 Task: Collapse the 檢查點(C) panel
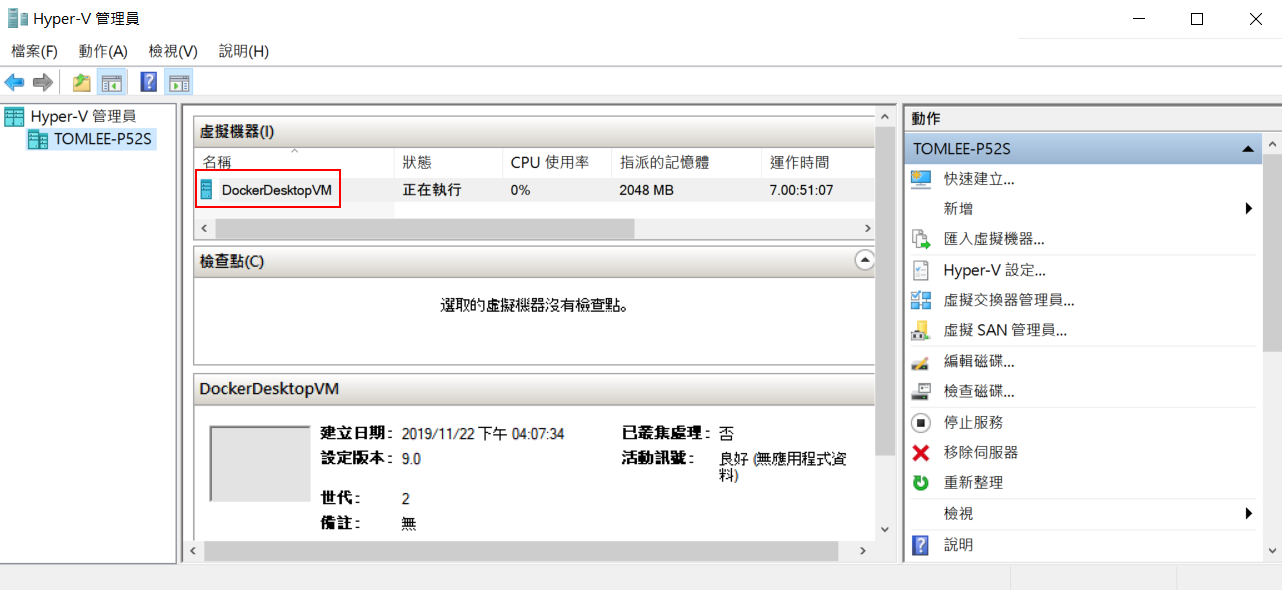pyautogui.click(x=865, y=260)
